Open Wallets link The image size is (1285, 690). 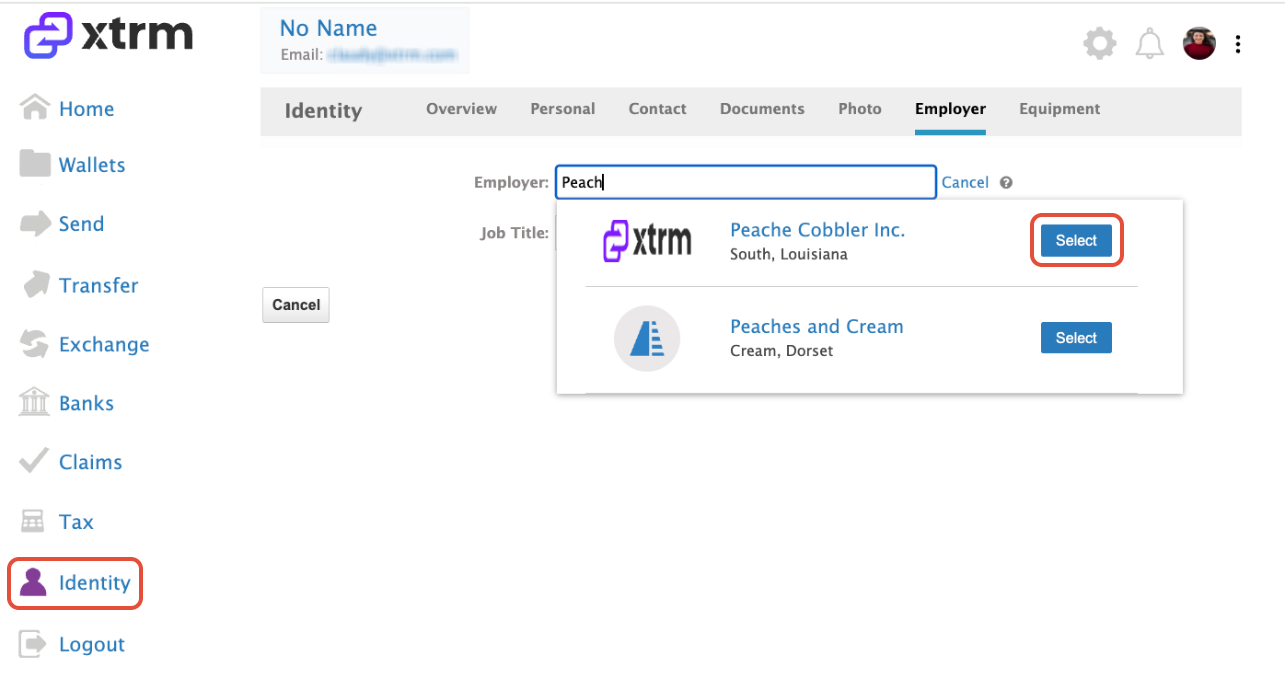92,165
